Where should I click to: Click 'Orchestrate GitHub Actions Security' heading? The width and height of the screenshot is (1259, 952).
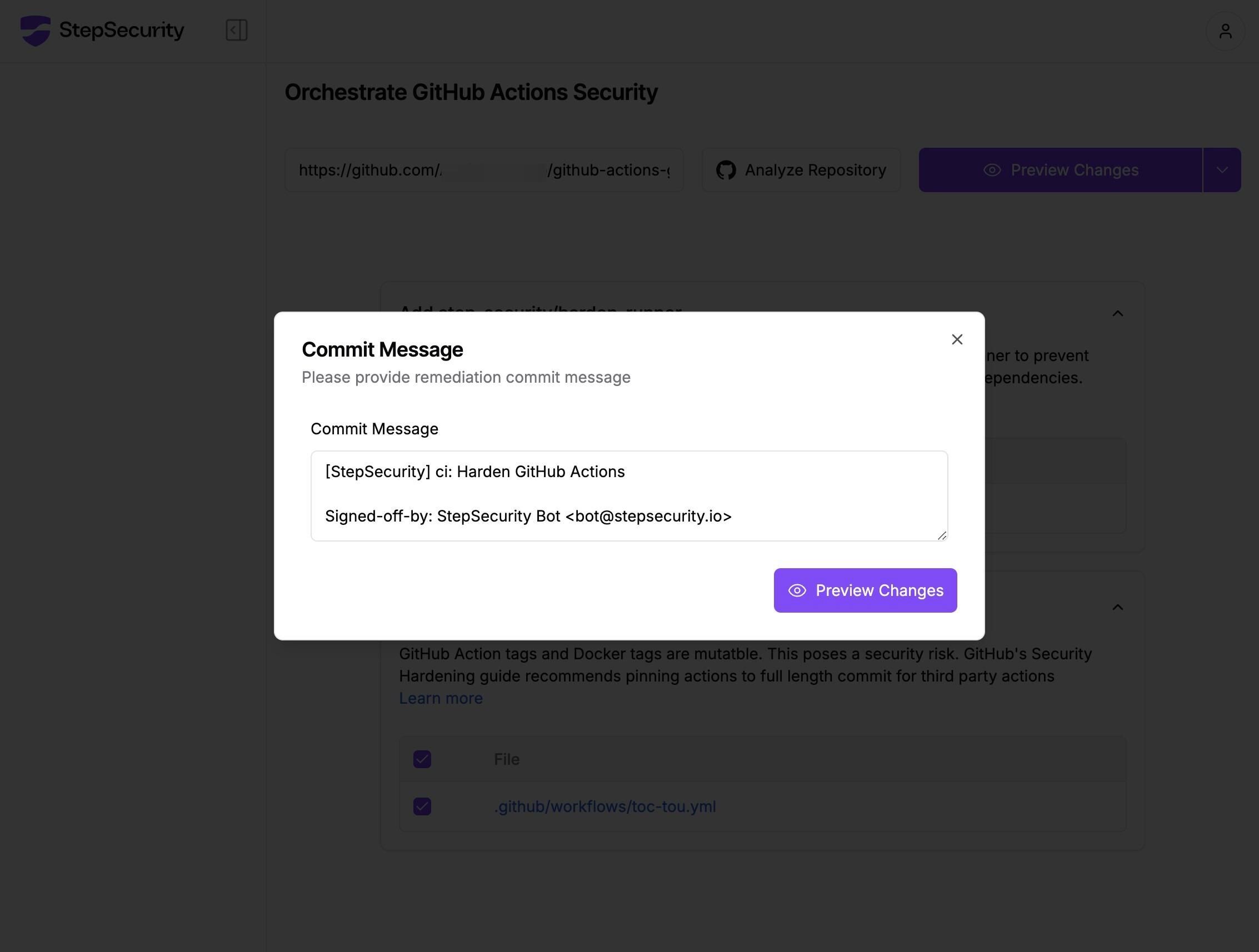[471, 92]
